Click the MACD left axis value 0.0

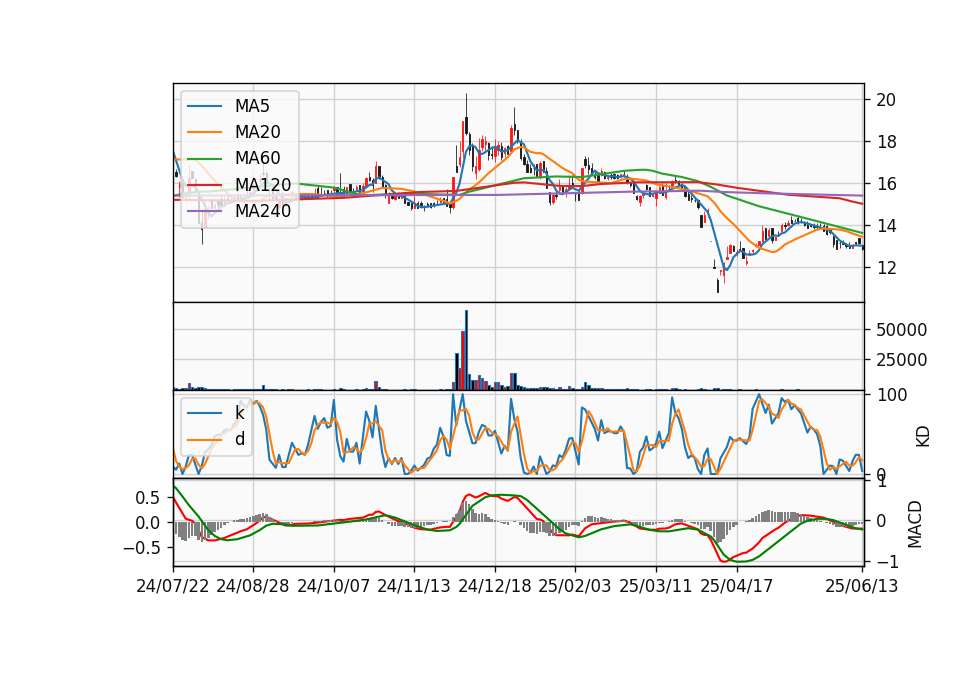point(147,523)
